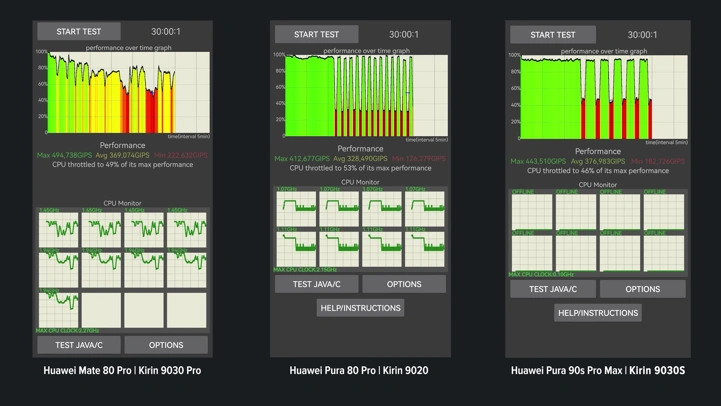Click the CPU Monitor heading on the Mate 80 Pro screen
This screenshot has width=721, height=406.
122,203
